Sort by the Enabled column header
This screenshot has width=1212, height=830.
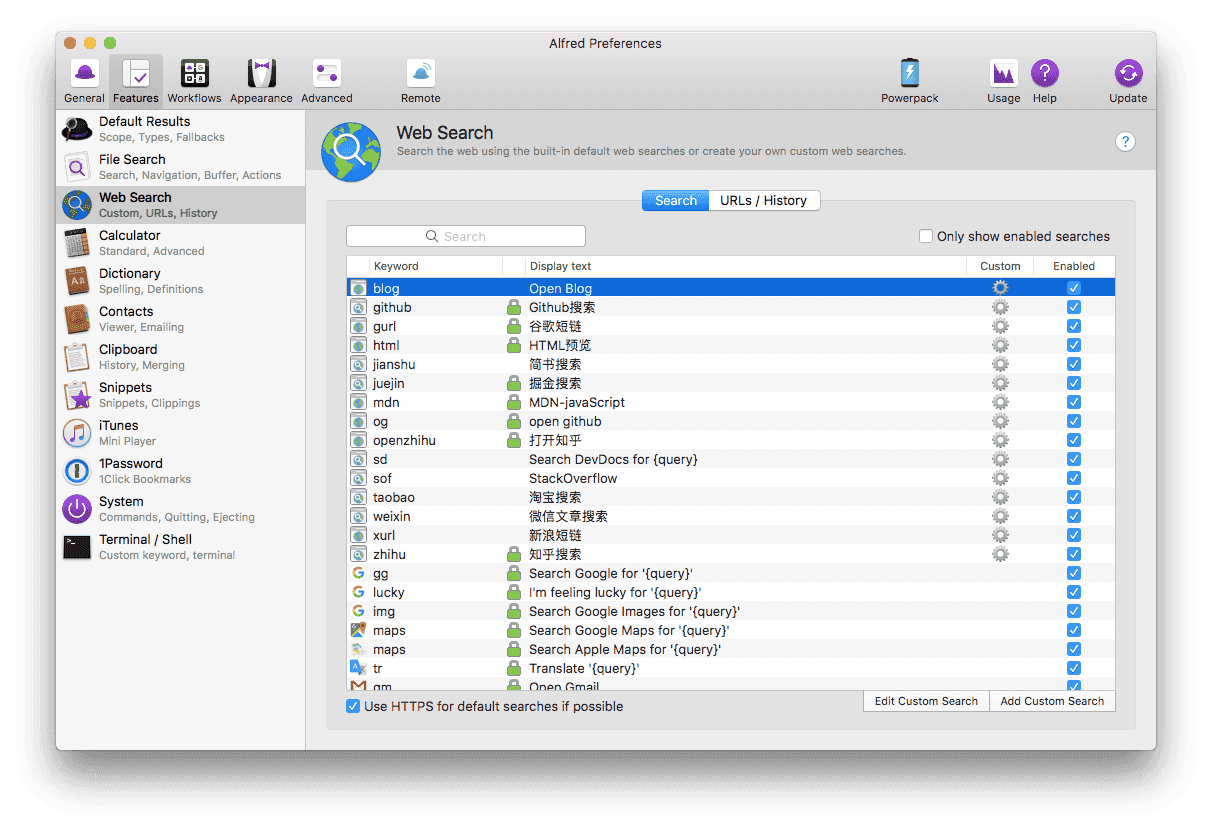pyautogui.click(x=1074, y=266)
